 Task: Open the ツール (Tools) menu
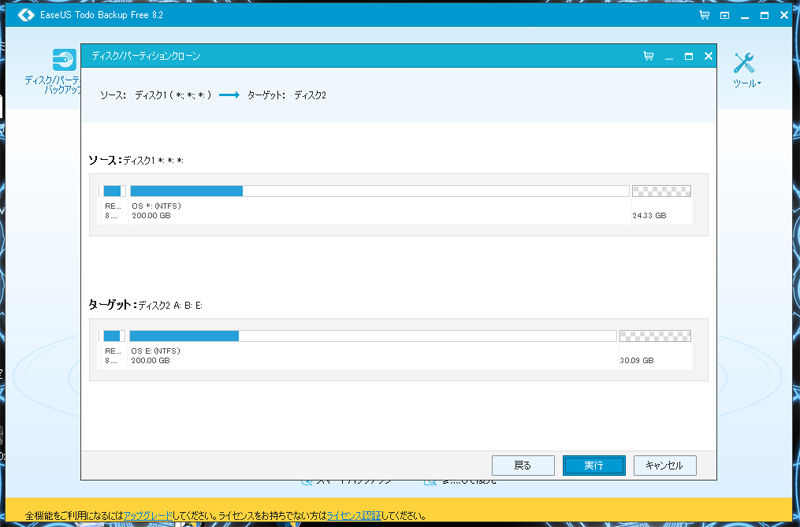[x=747, y=83]
